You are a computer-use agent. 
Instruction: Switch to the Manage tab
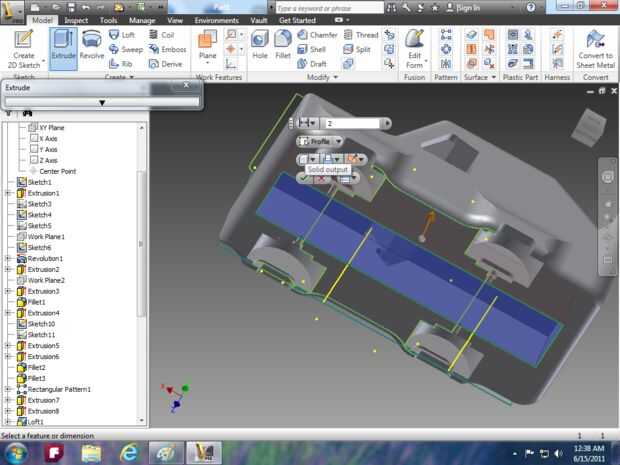coord(142,20)
